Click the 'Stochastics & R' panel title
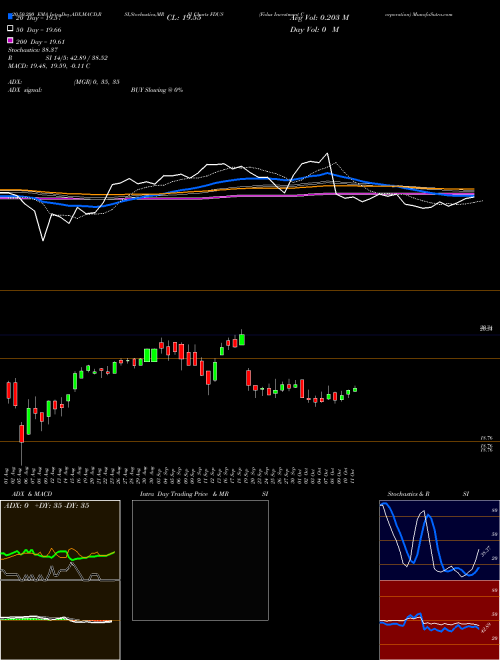500x660 pixels. tap(408, 494)
